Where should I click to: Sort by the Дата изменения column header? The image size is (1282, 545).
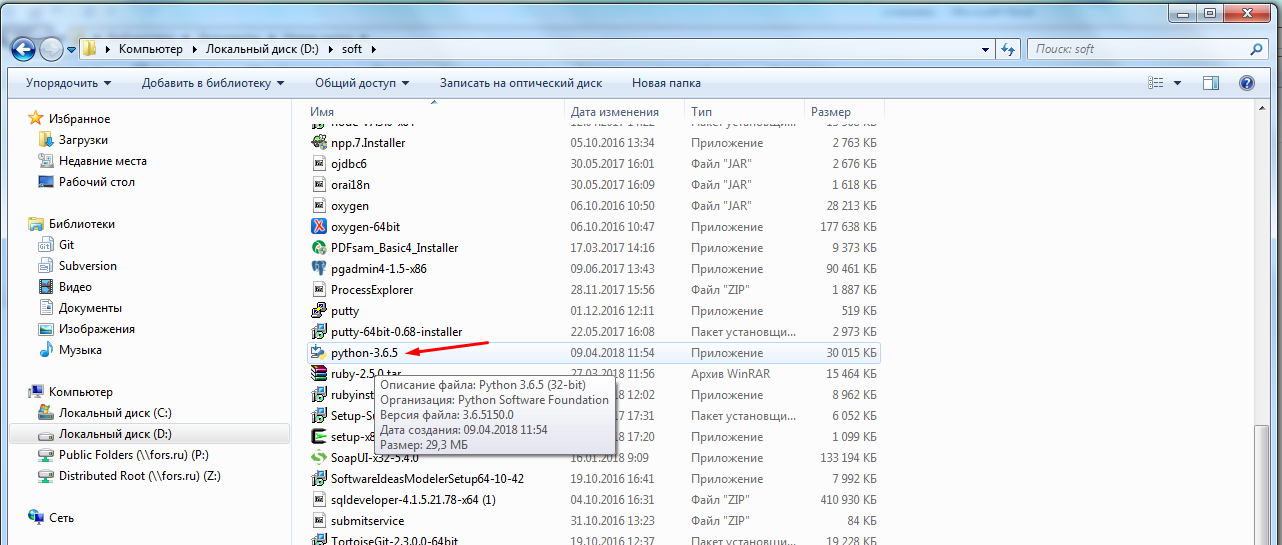click(x=625, y=112)
